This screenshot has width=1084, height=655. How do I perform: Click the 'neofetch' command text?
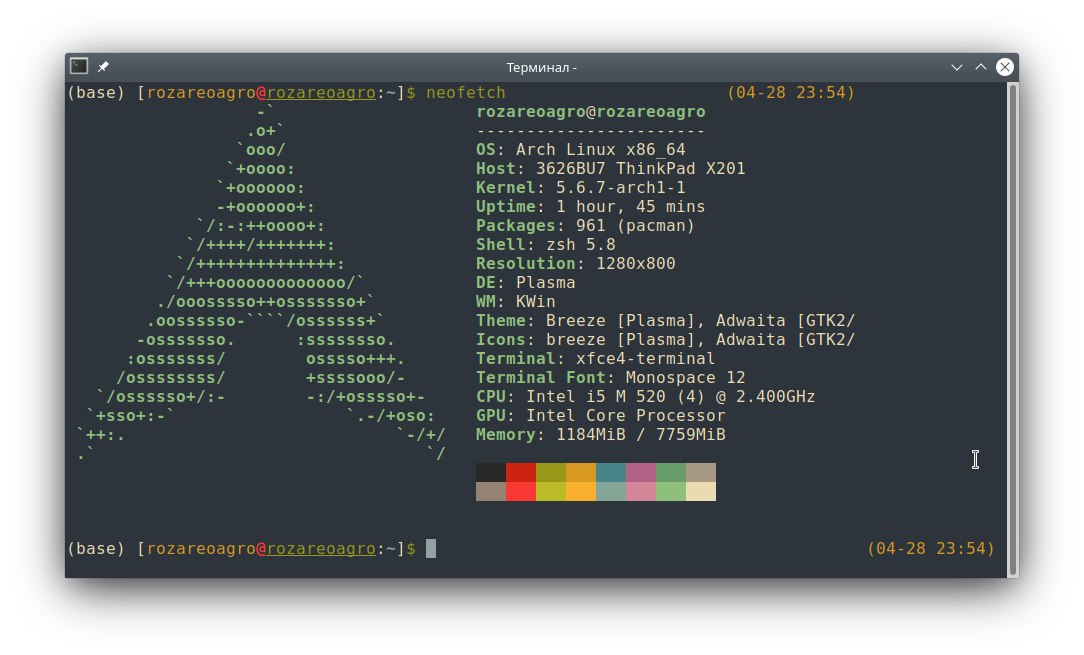click(465, 93)
